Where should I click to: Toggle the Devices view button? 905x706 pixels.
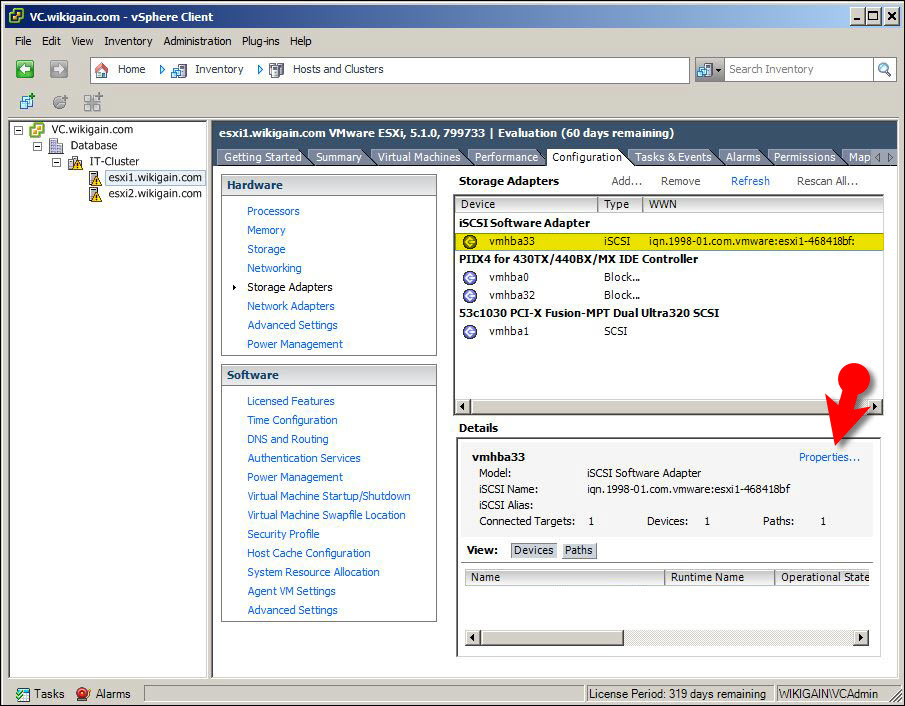pos(533,550)
